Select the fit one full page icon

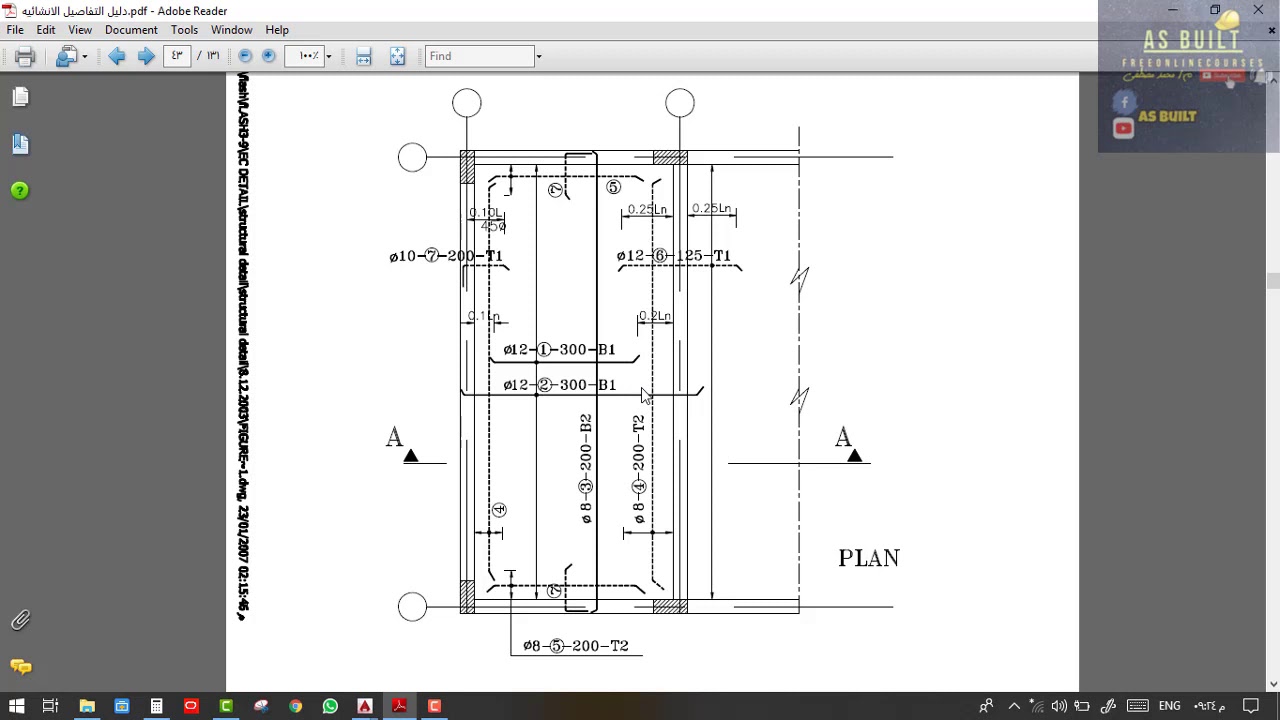397,56
